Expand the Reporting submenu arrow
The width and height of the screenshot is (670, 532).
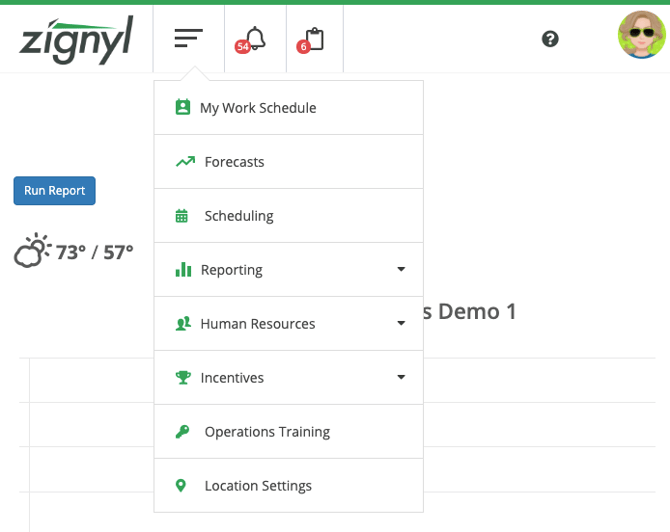[x=401, y=270]
